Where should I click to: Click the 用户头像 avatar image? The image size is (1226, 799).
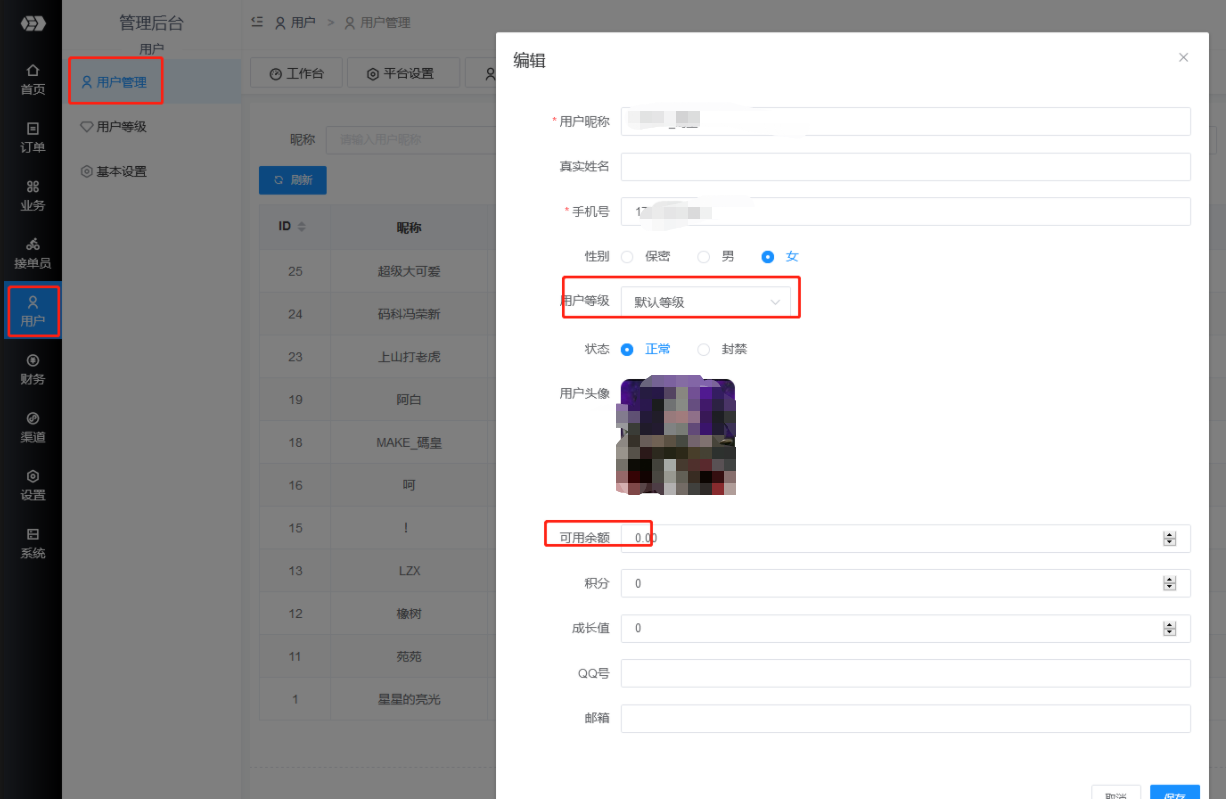point(676,435)
